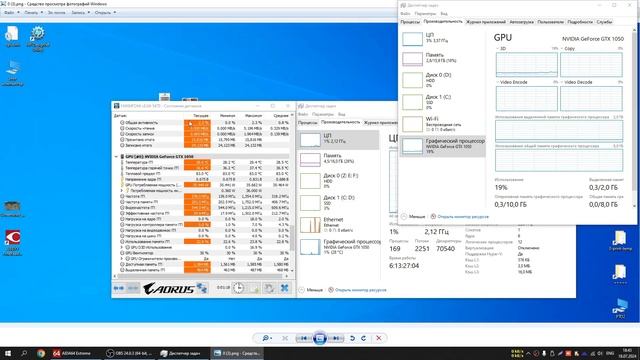Switch to Подробности tab

[580, 22]
